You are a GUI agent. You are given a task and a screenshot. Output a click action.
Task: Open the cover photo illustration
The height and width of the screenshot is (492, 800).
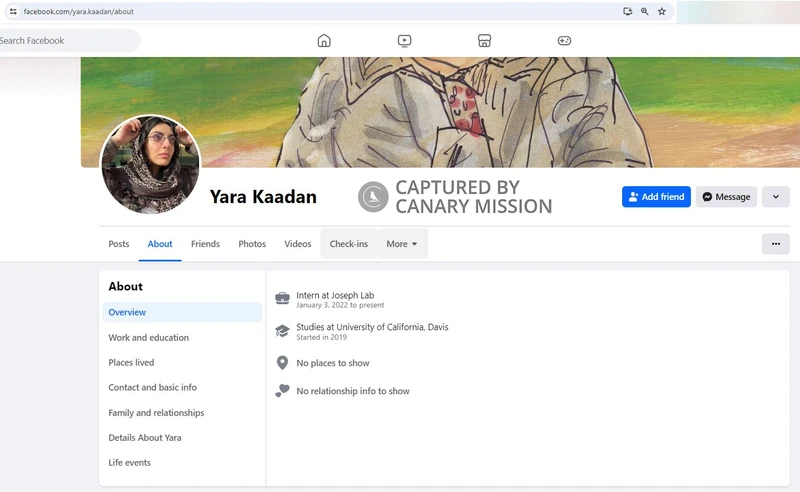pos(440,112)
